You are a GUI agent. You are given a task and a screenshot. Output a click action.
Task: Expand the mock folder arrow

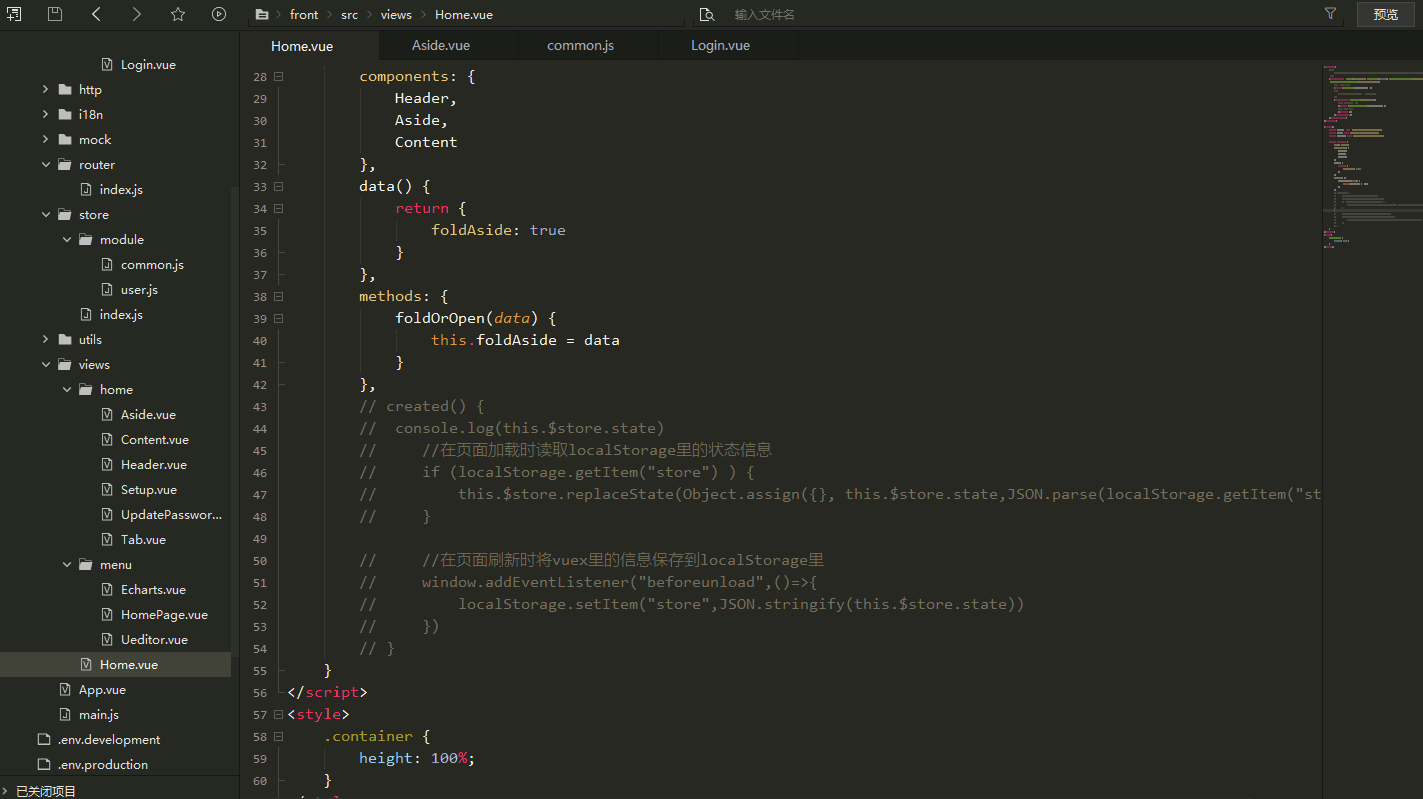[x=45, y=139]
